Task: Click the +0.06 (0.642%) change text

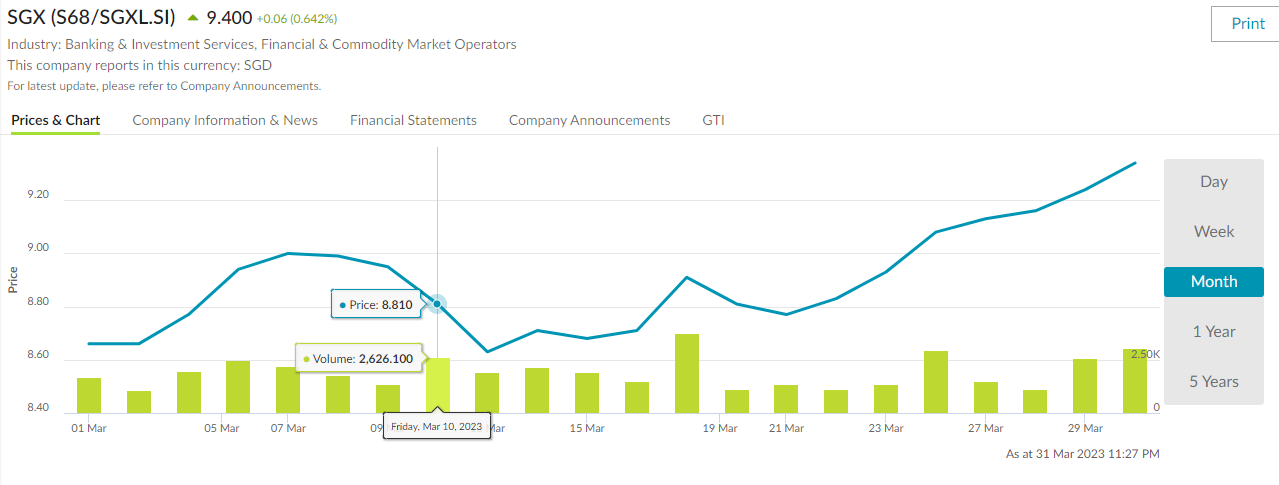Action: [297, 19]
